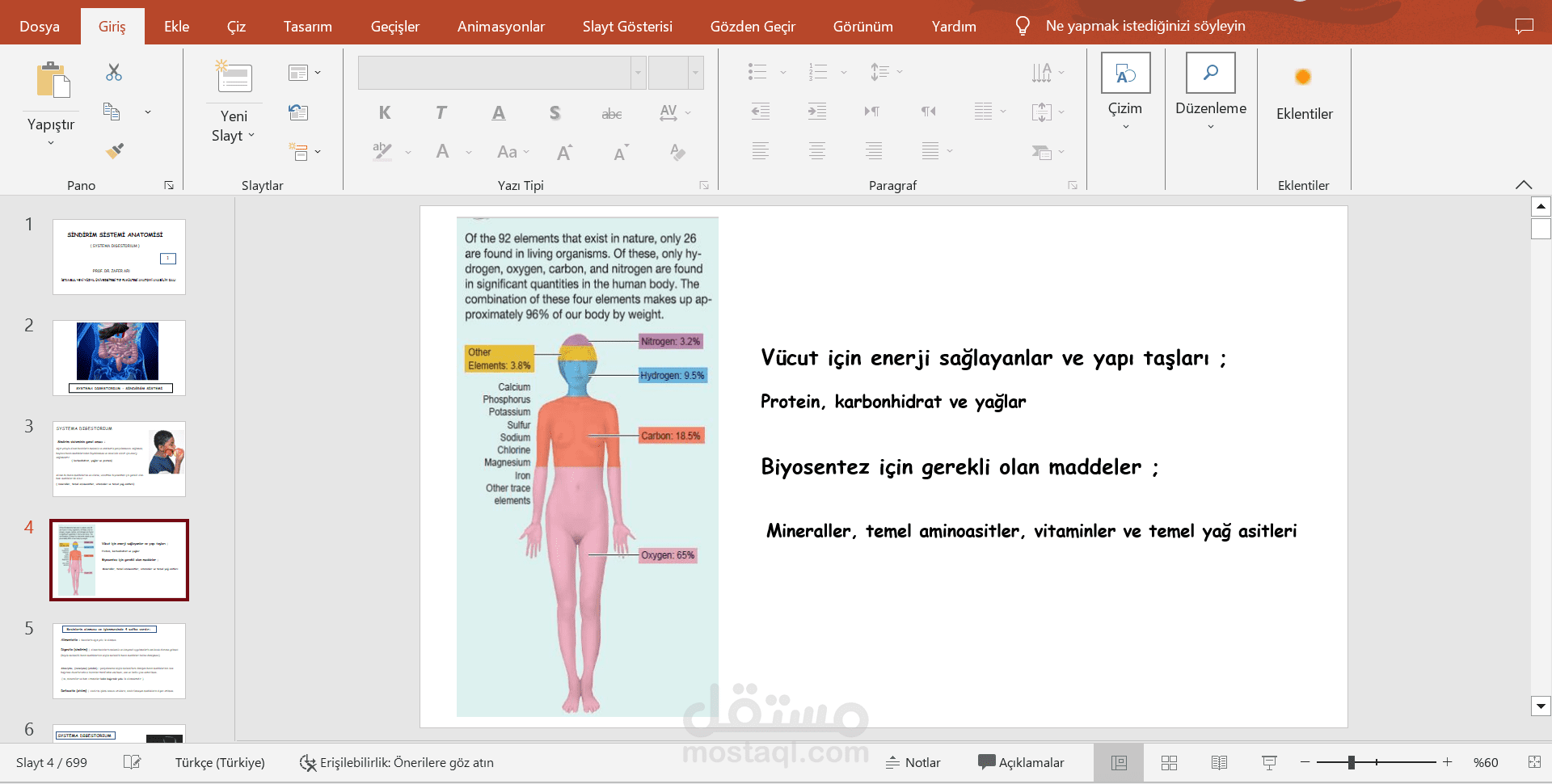
Task: Click fit slide to window icon
Action: (x=1534, y=762)
